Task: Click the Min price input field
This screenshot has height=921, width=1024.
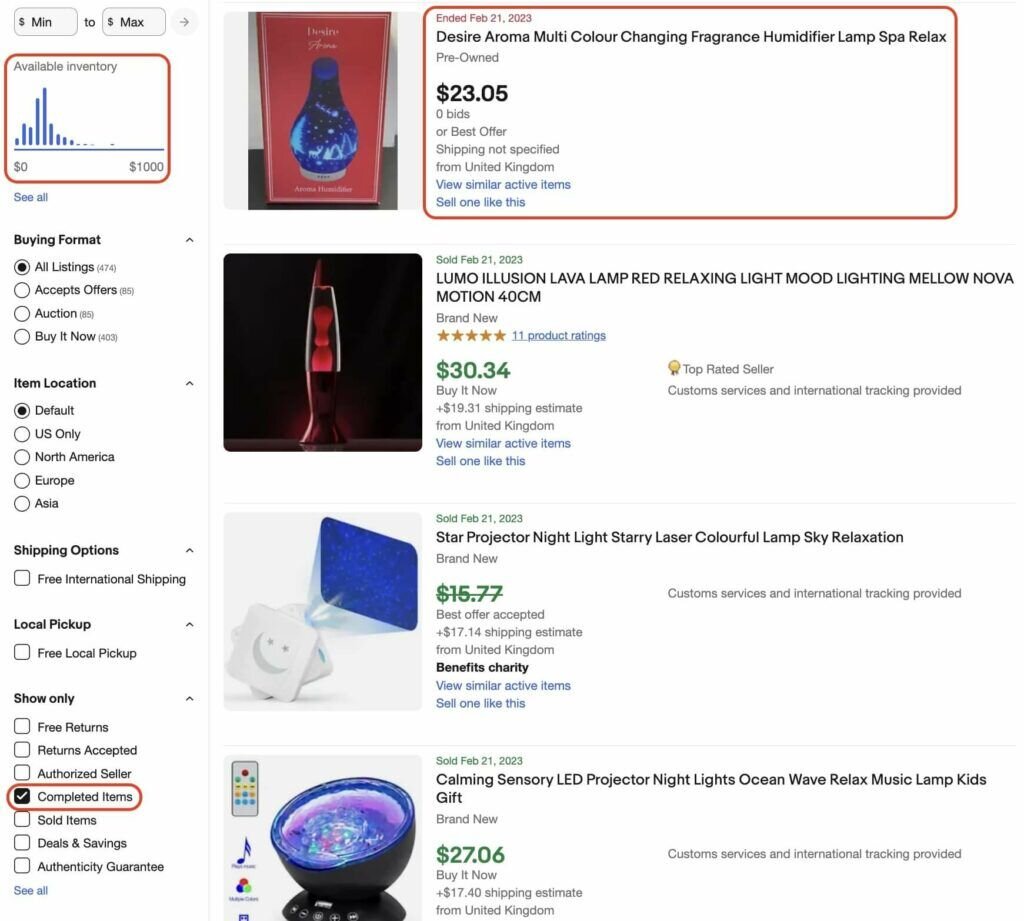Action: point(45,21)
